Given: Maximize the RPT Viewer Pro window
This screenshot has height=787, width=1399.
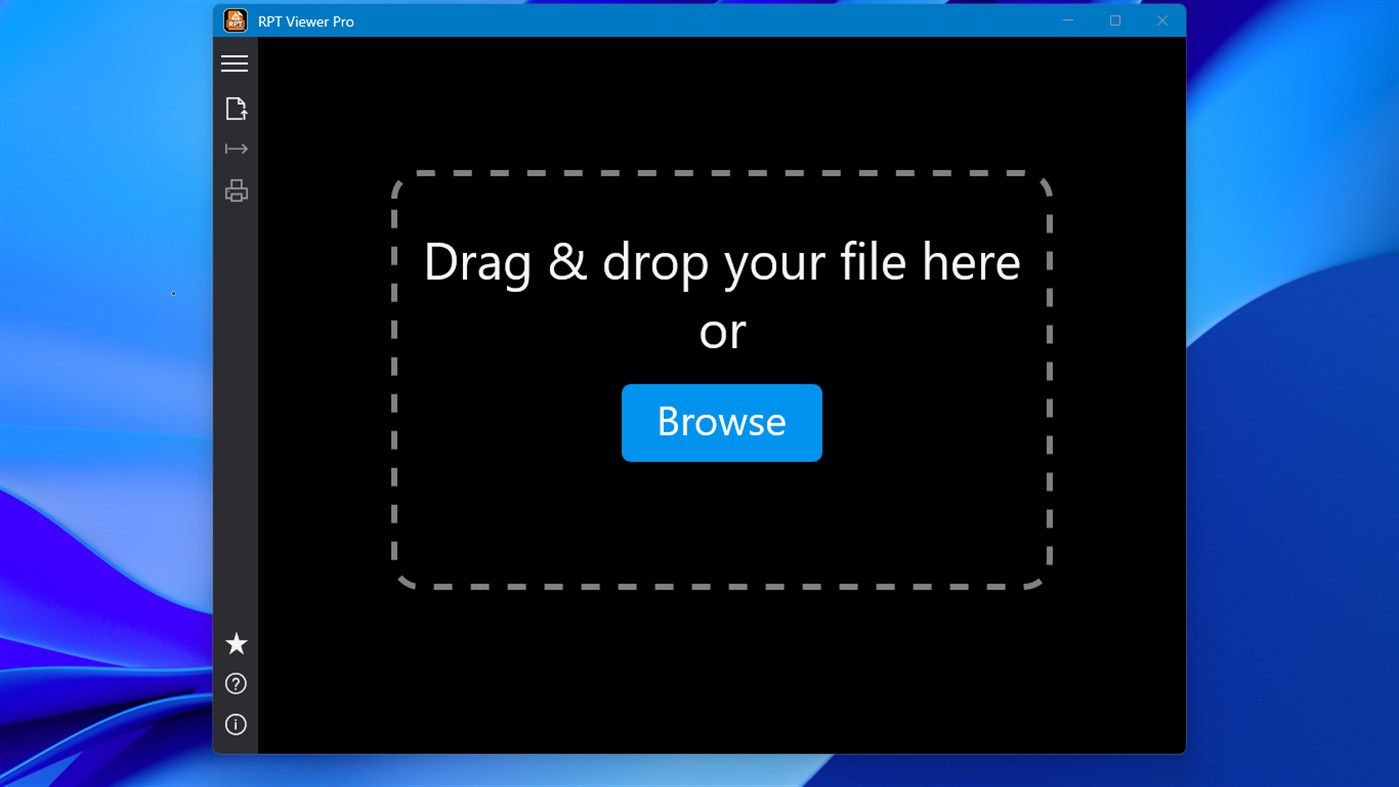Looking at the screenshot, I should pos(1115,21).
